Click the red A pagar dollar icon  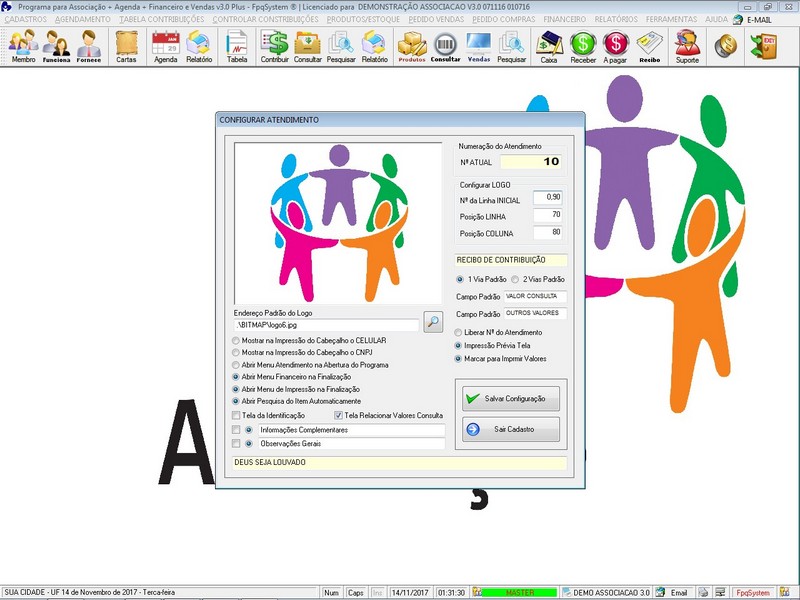(615, 46)
